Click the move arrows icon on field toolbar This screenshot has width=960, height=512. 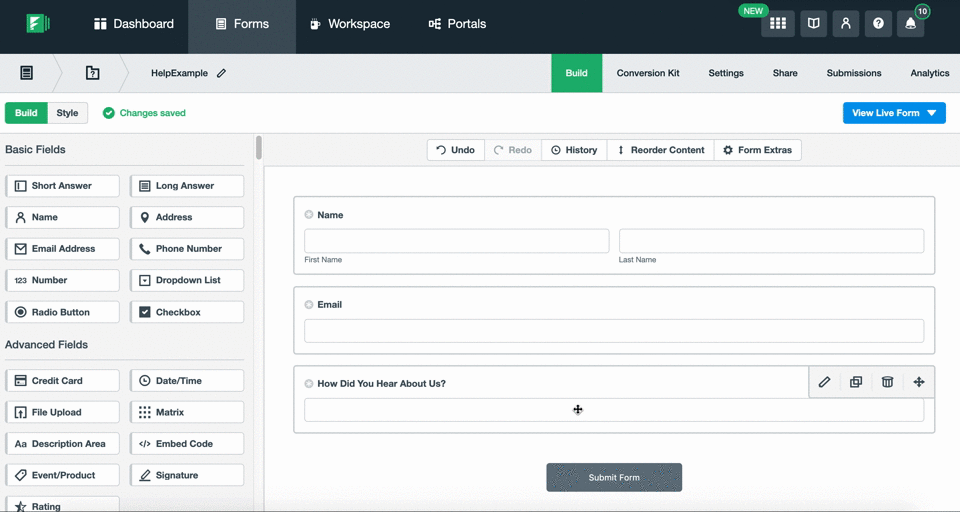pos(918,382)
